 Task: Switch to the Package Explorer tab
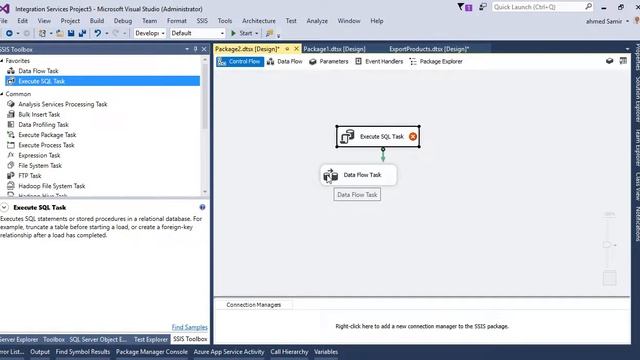coord(436,62)
